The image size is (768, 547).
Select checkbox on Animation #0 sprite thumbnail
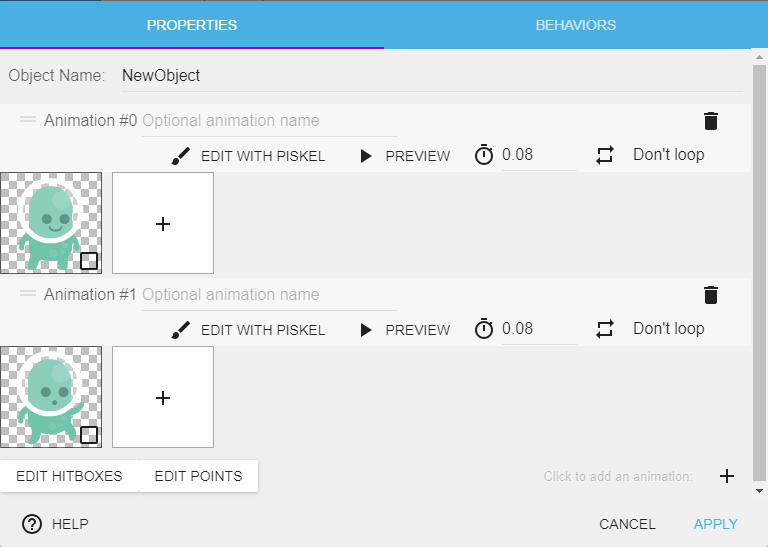(89, 261)
